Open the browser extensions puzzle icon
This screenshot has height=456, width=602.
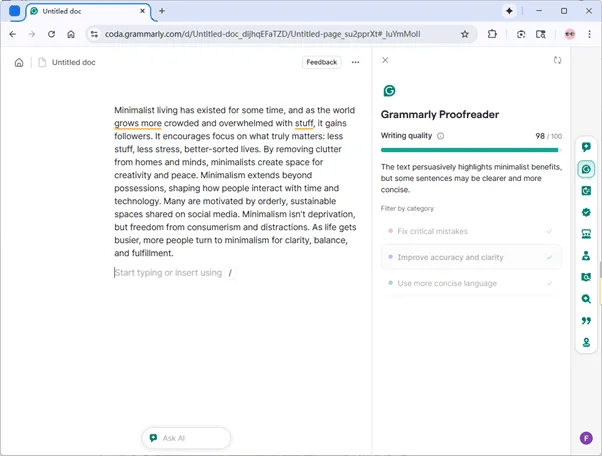click(492, 34)
